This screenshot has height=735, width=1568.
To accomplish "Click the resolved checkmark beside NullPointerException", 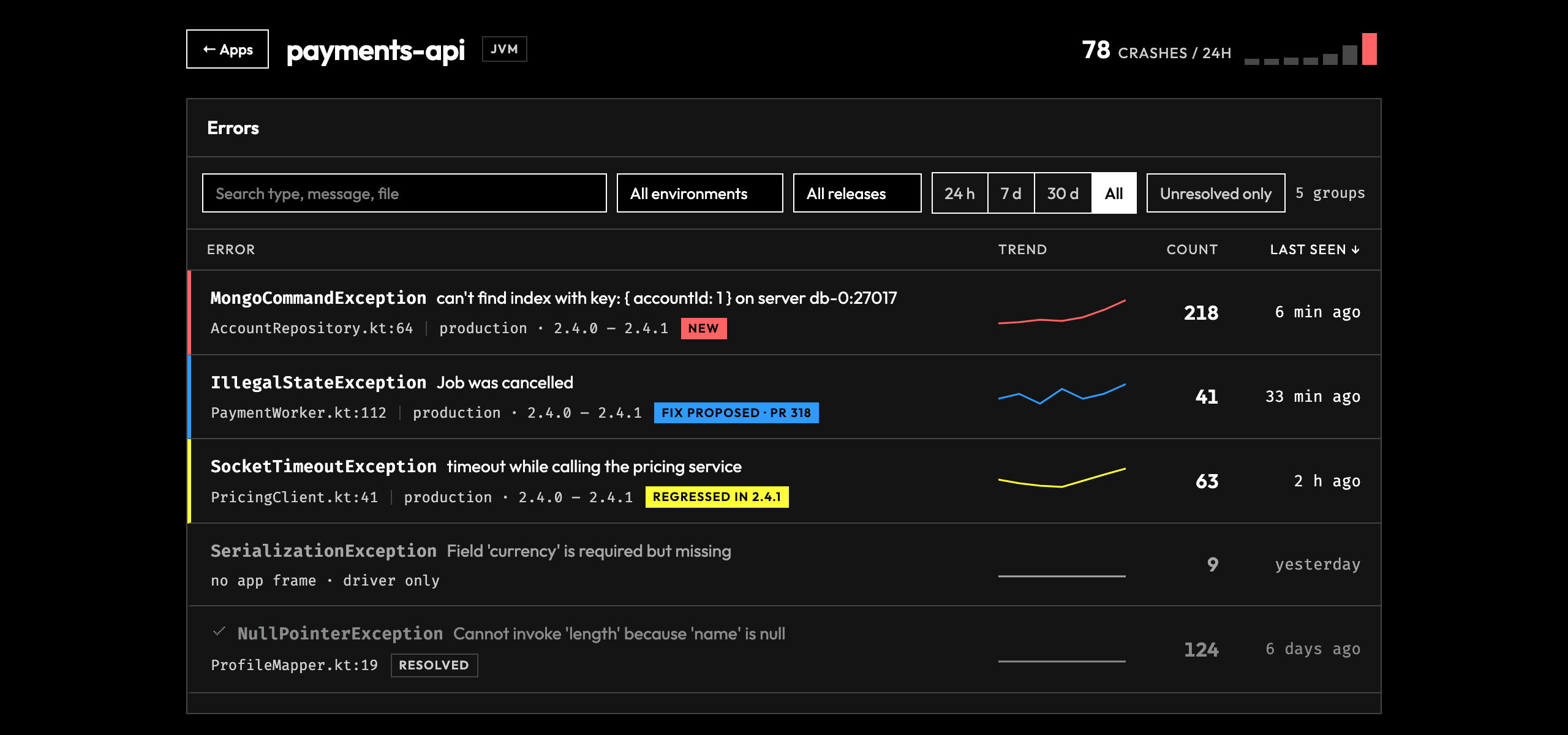I will [219, 631].
